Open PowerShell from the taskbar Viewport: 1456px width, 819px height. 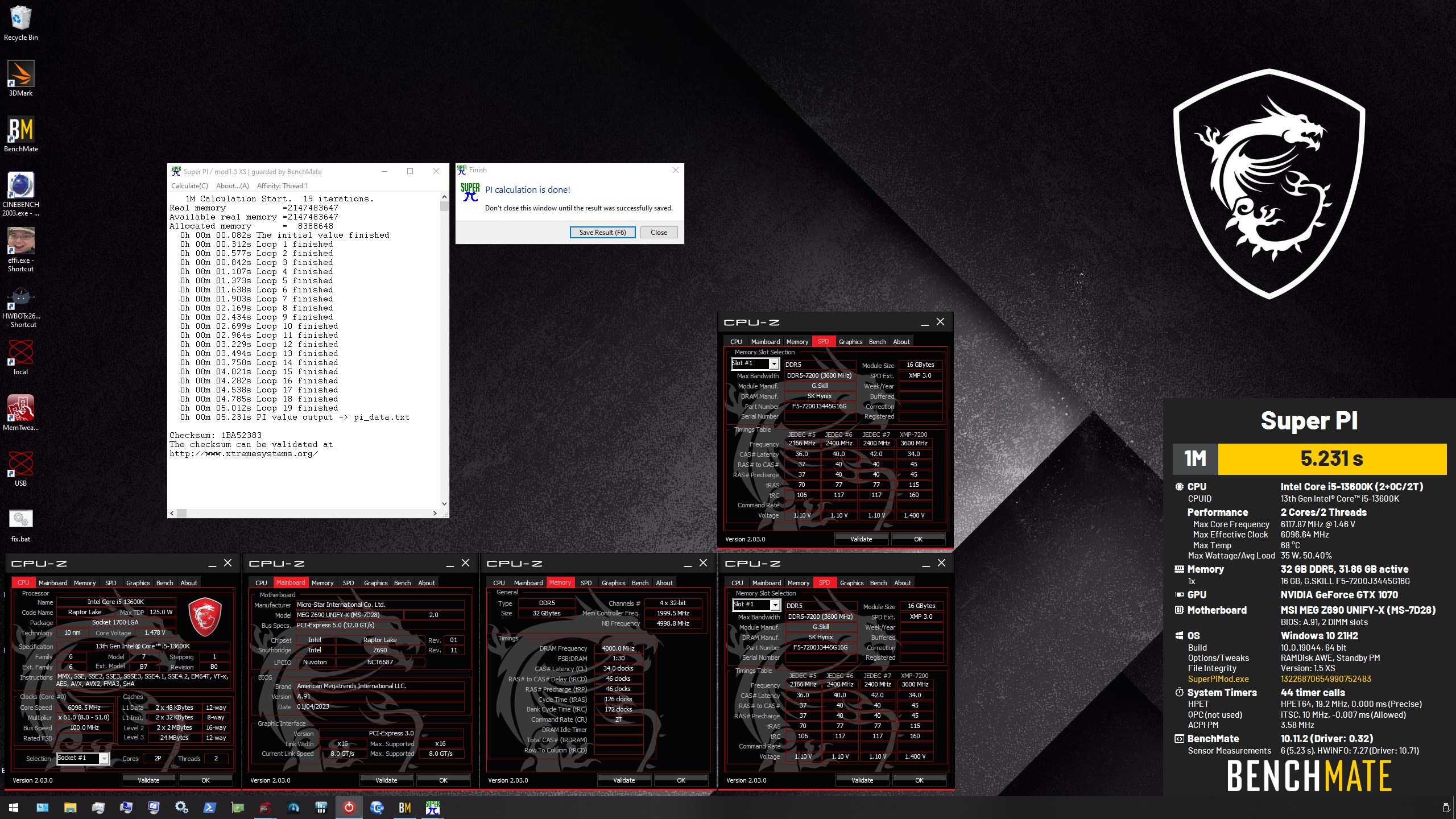tap(209, 808)
